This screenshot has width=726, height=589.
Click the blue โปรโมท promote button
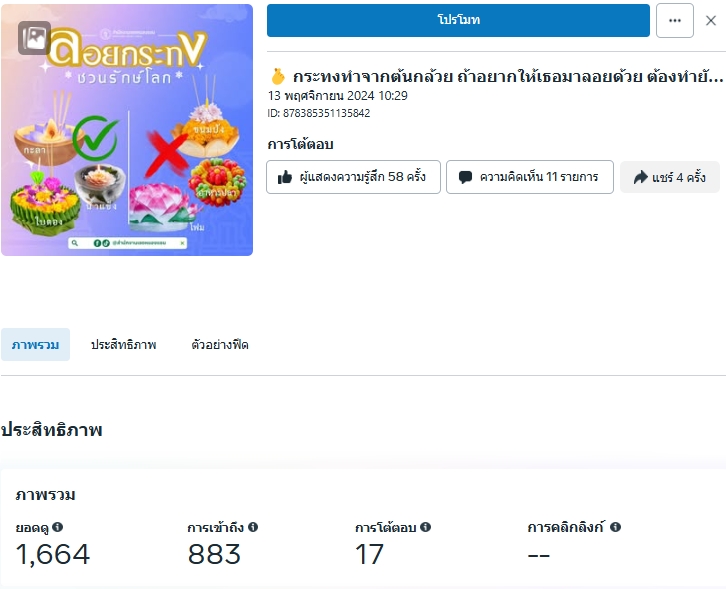pos(458,20)
